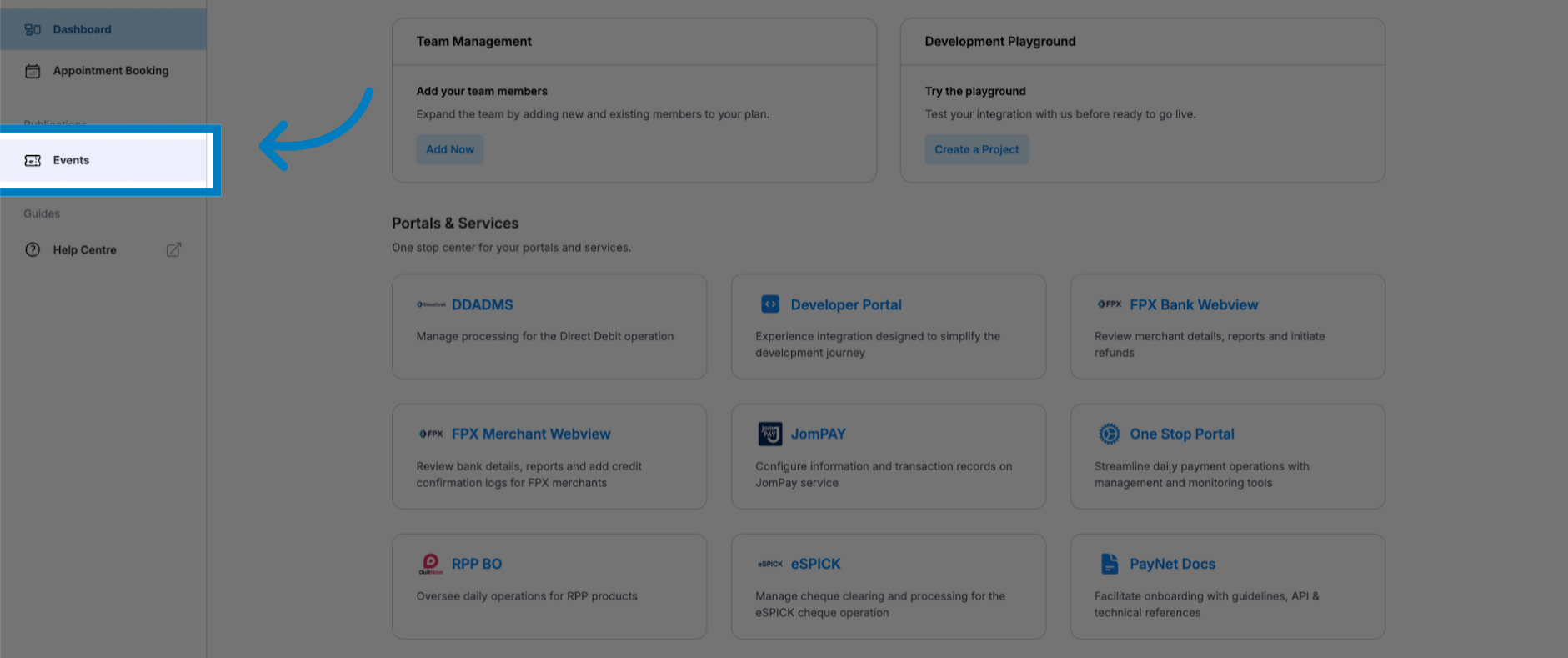This screenshot has height=658, width=1568.
Task: Open the Developer Portal link
Action: tap(846, 304)
